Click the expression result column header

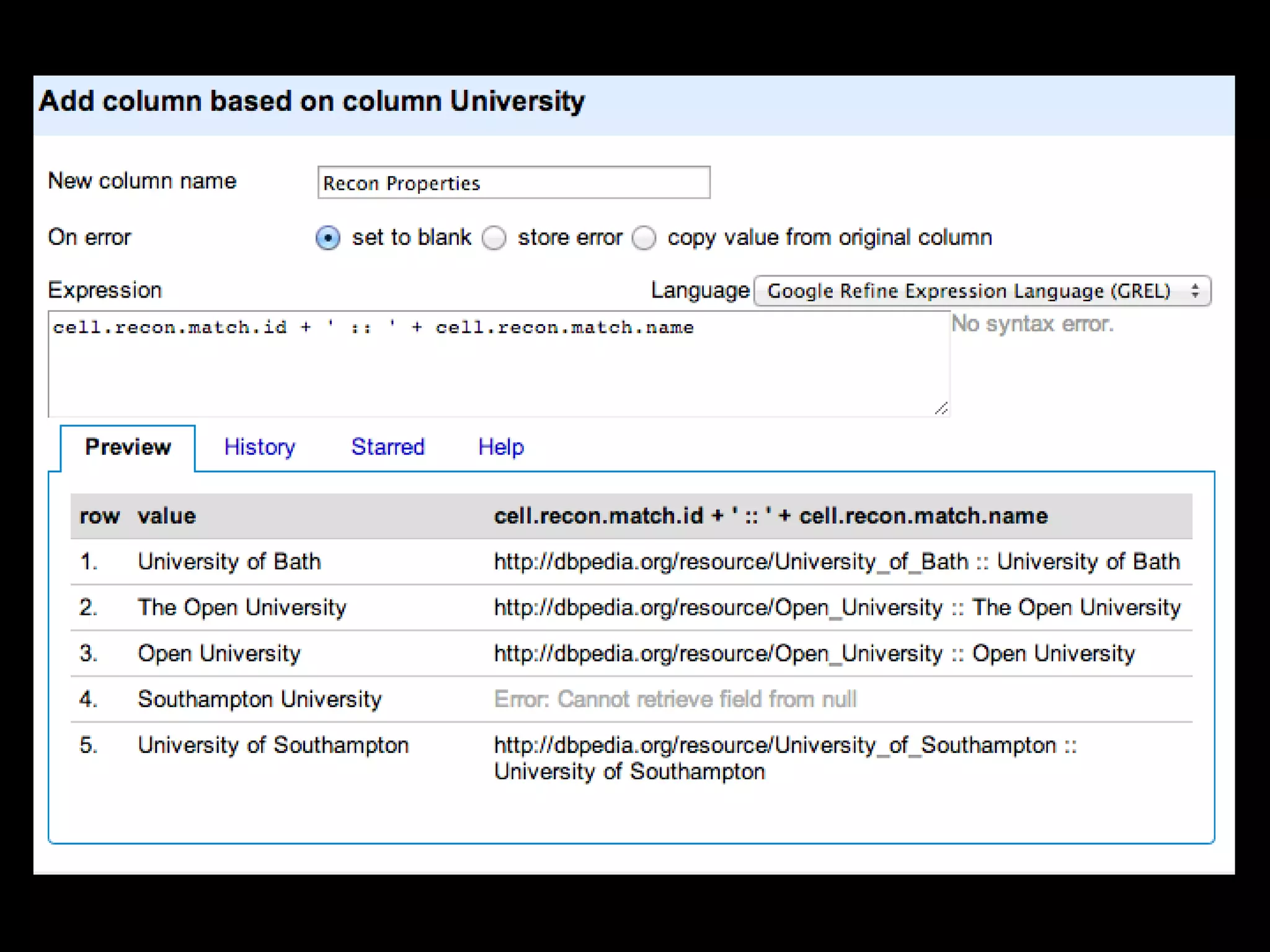(770, 516)
